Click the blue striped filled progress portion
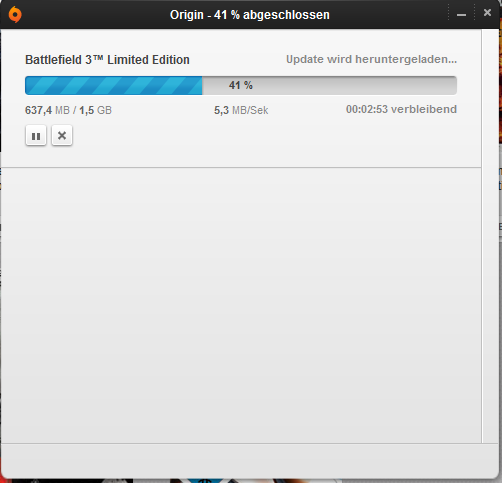Image resolution: width=502 pixels, height=483 pixels. click(114, 85)
